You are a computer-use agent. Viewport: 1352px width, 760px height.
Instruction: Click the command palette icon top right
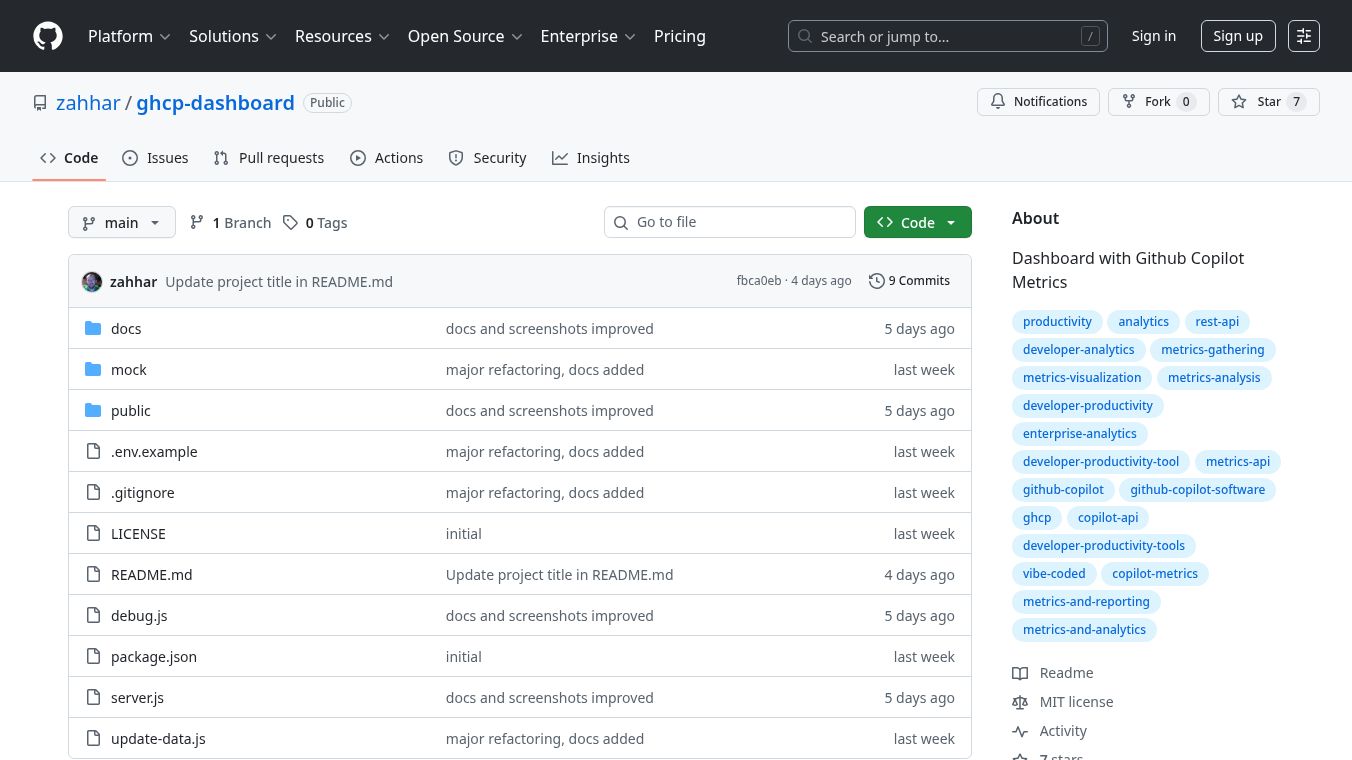pyautogui.click(x=1304, y=36)
